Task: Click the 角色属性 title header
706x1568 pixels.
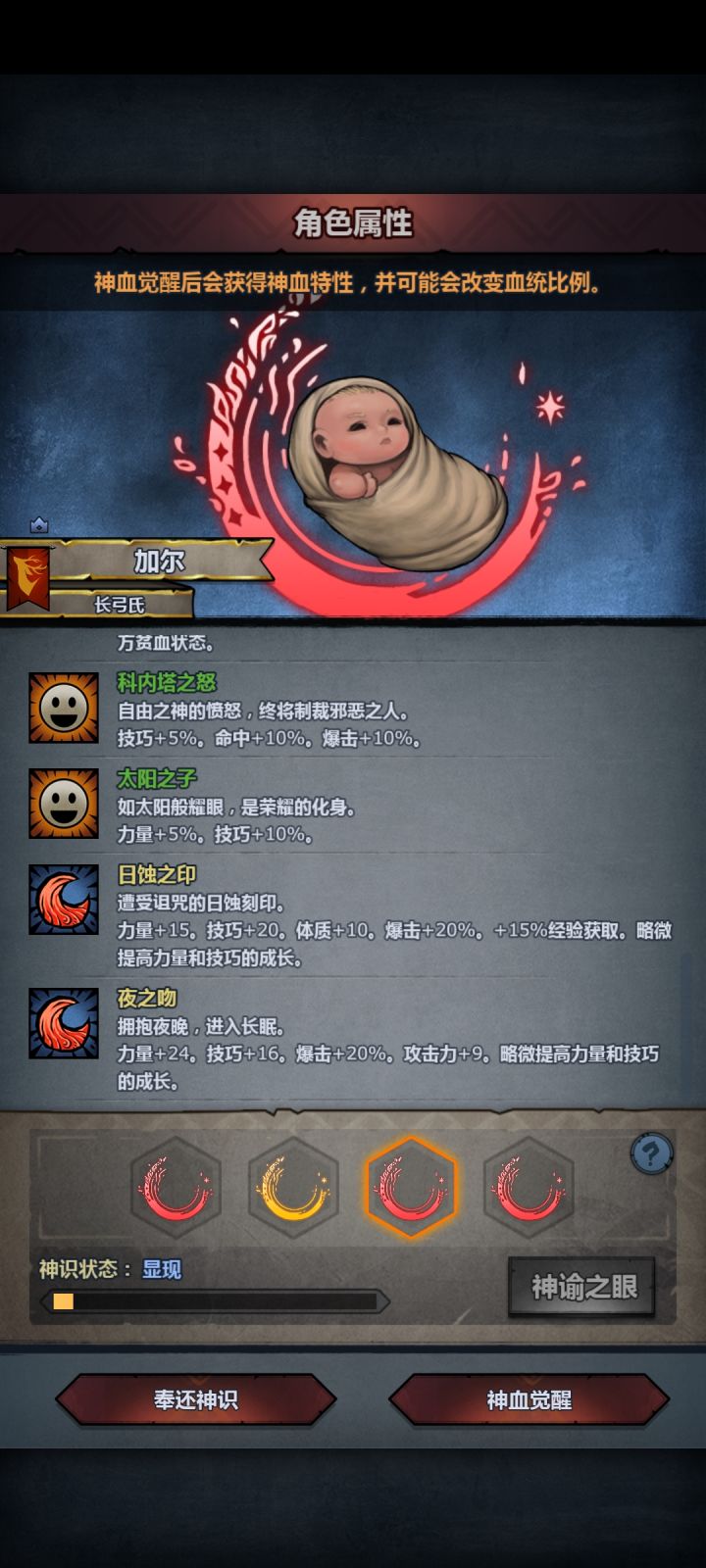Action: (x=353, y=223)
